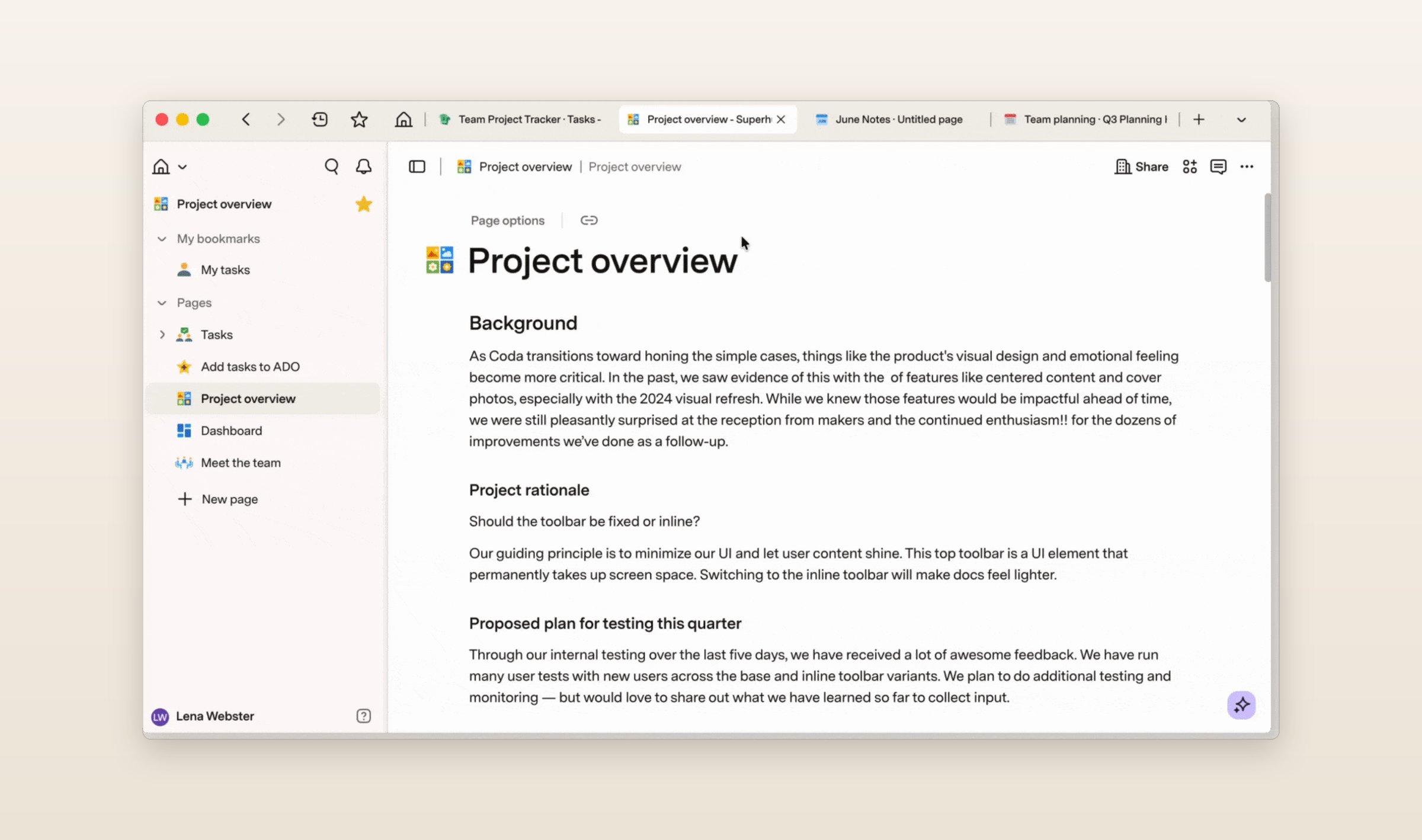The width and height of the screenshot is (1422, 840).
Task: Open Add tasks to ADO page
Action: (x=262, y=367)
